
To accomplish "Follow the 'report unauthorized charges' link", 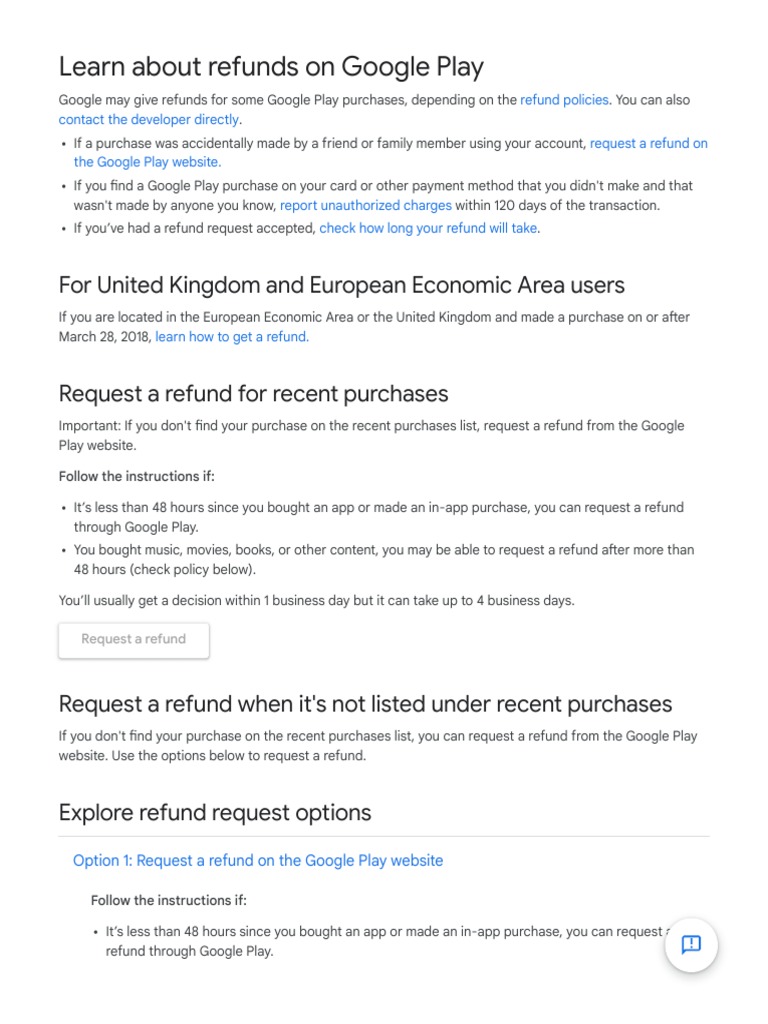I will click(x=366, y=206).
